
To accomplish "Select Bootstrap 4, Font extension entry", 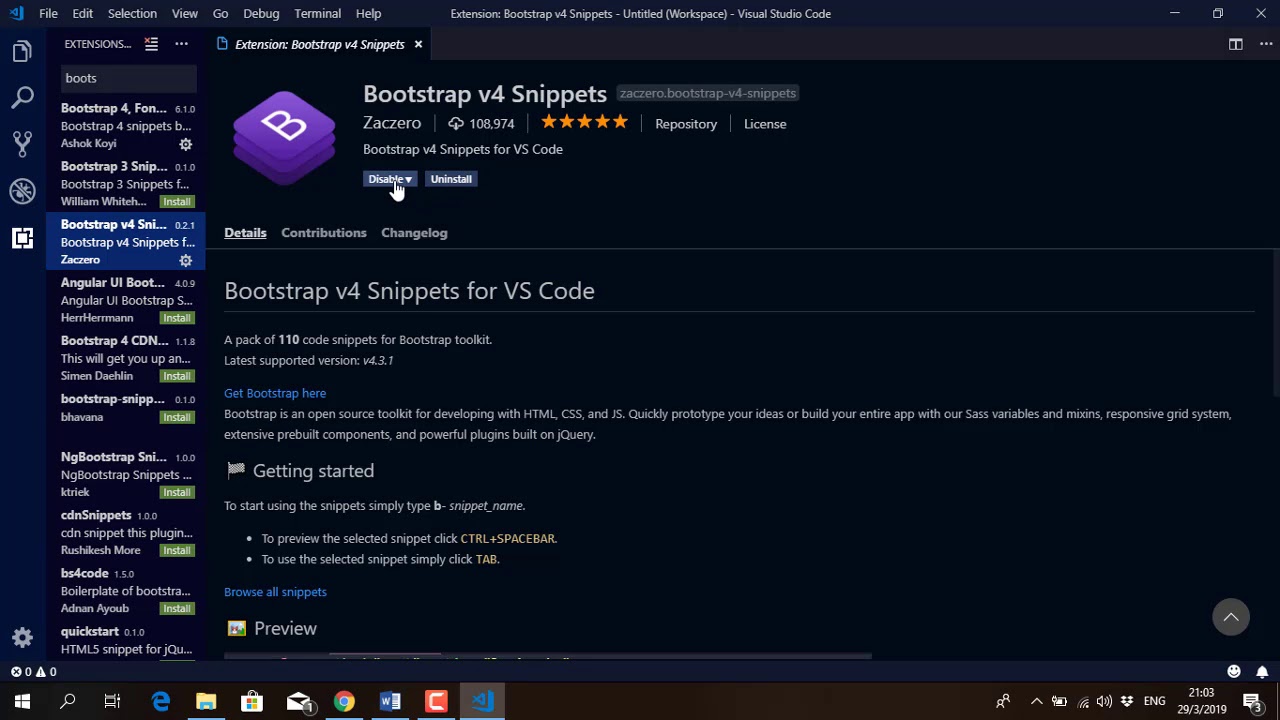I will [x=126, y=125].
